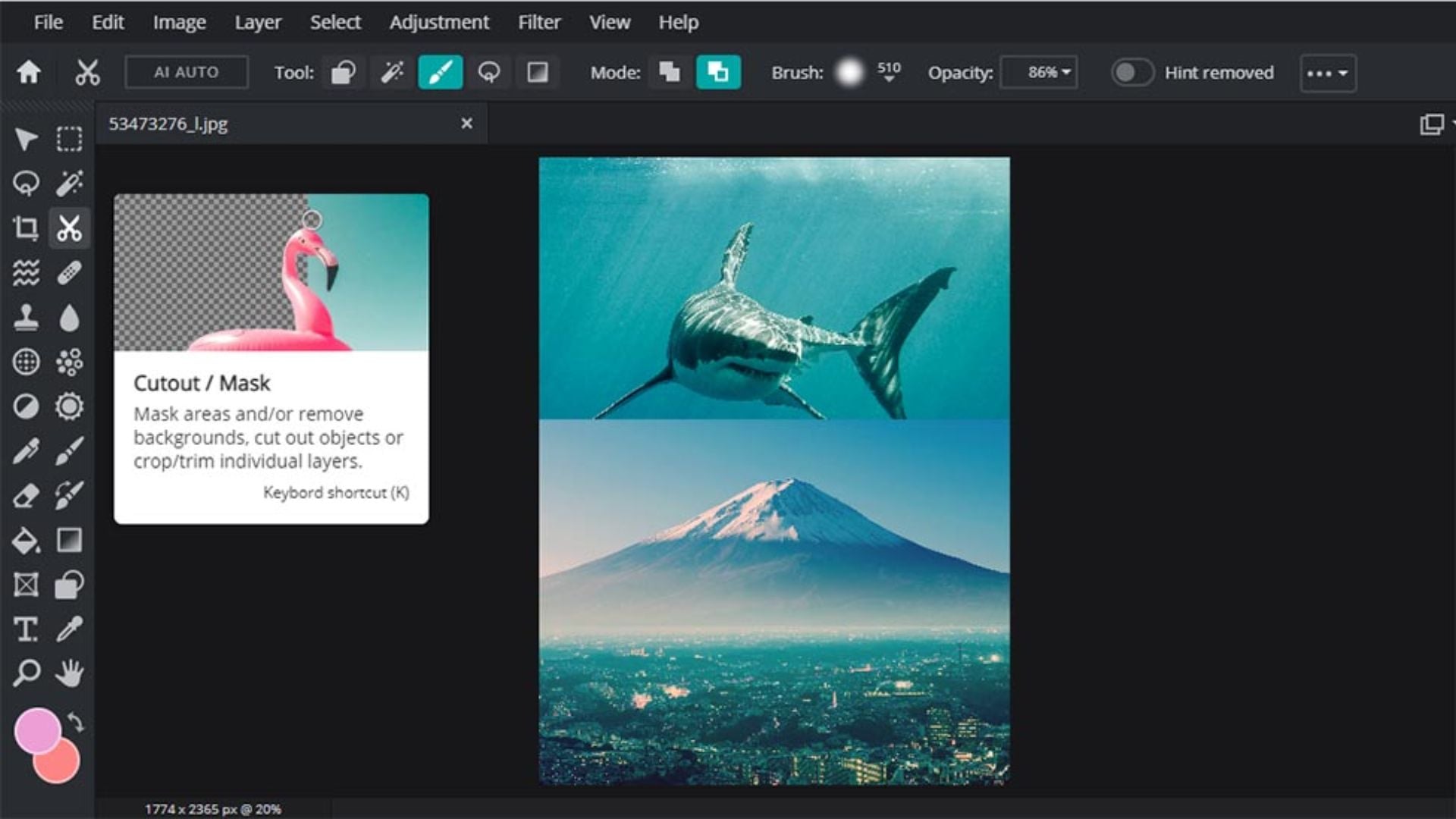This screenshot has width=1456, height=819.
Task: Expand the Brush size 510 picker
Action: 888,74
